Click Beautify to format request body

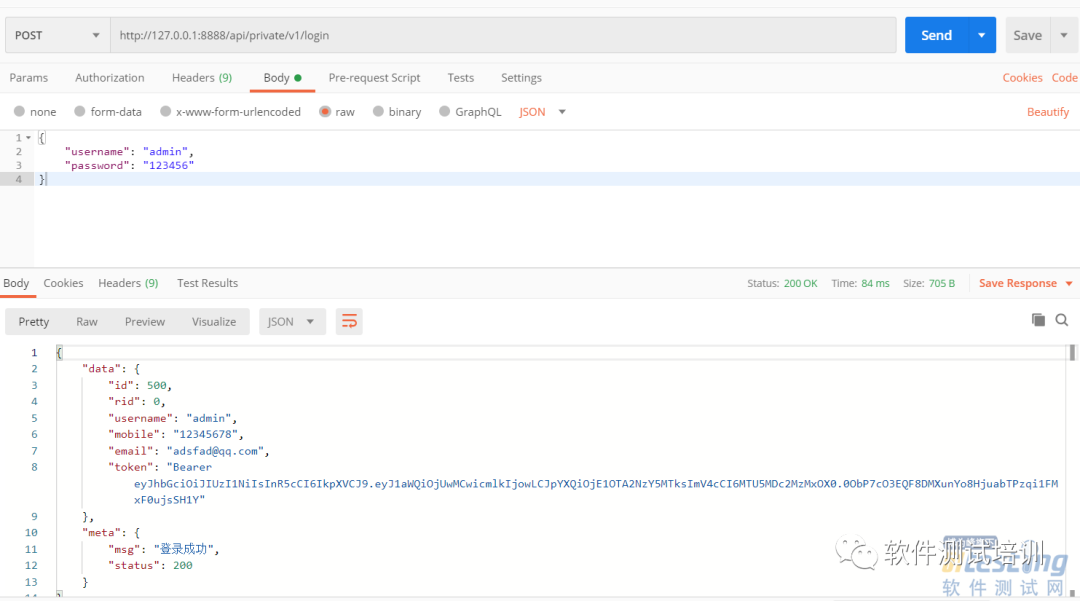click(1048, 112)
